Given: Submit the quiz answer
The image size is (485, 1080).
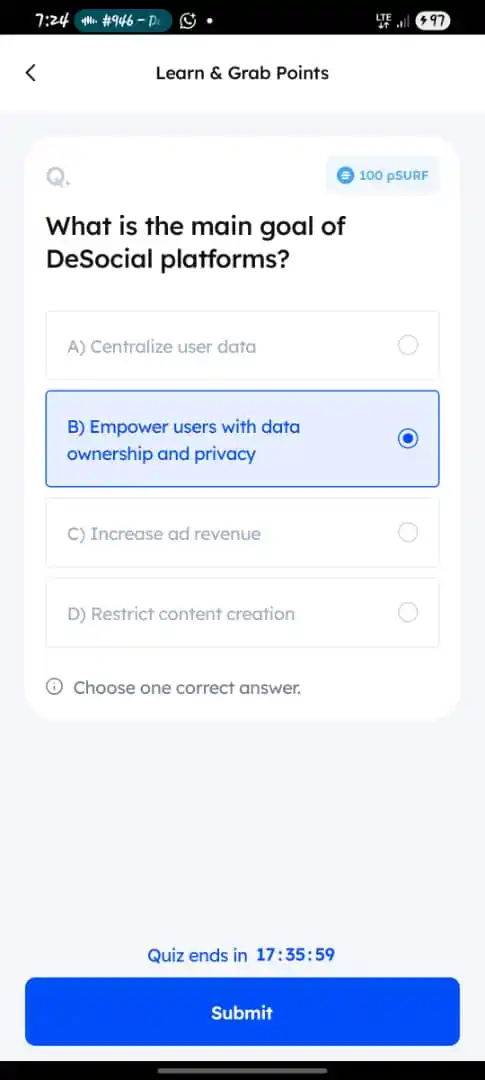Looking at the screenshot, I should 242,1012.
